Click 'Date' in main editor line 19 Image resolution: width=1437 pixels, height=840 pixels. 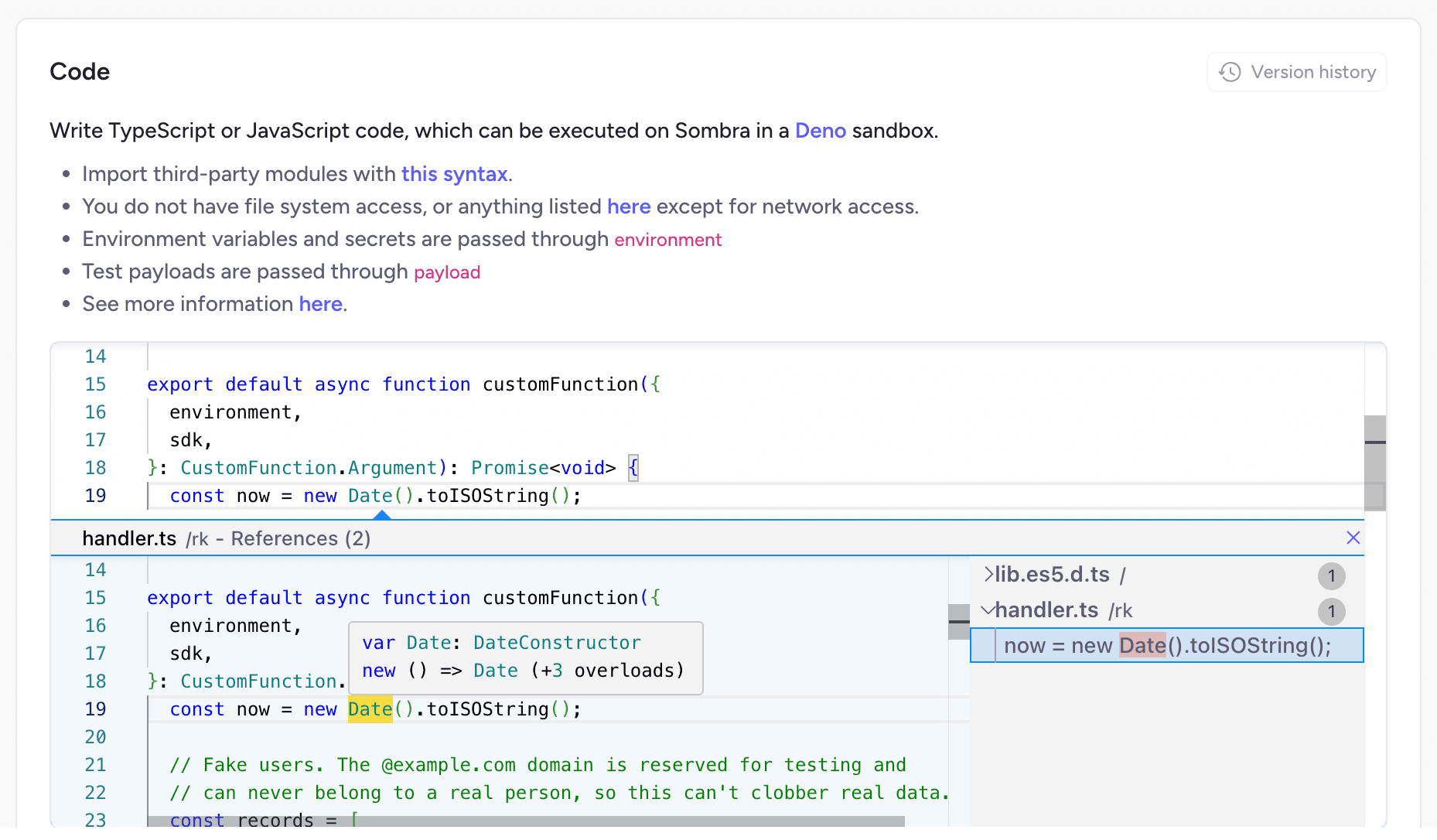coord(370,496)
